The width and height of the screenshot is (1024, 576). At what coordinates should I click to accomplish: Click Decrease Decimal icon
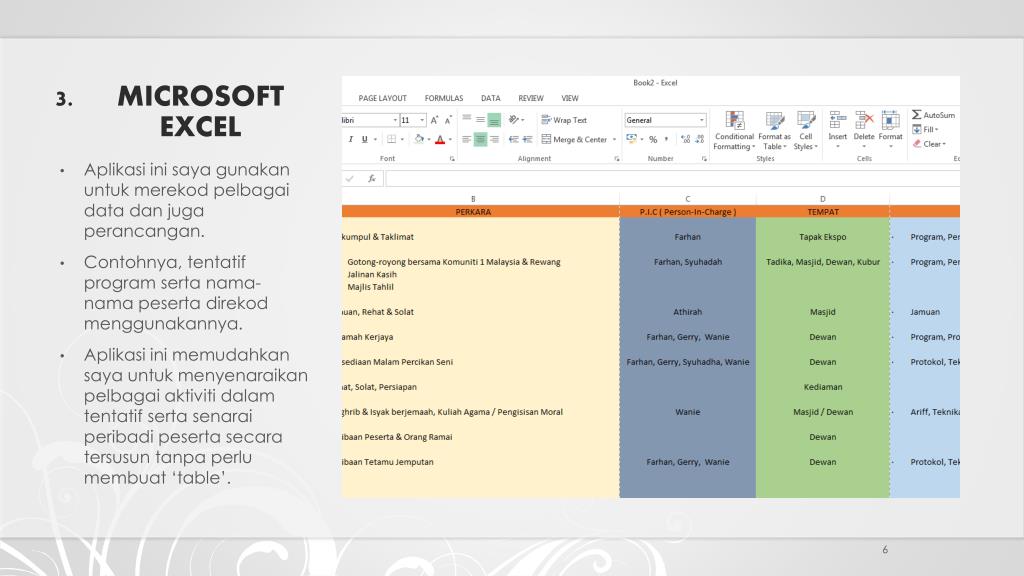tap(699, 139)
